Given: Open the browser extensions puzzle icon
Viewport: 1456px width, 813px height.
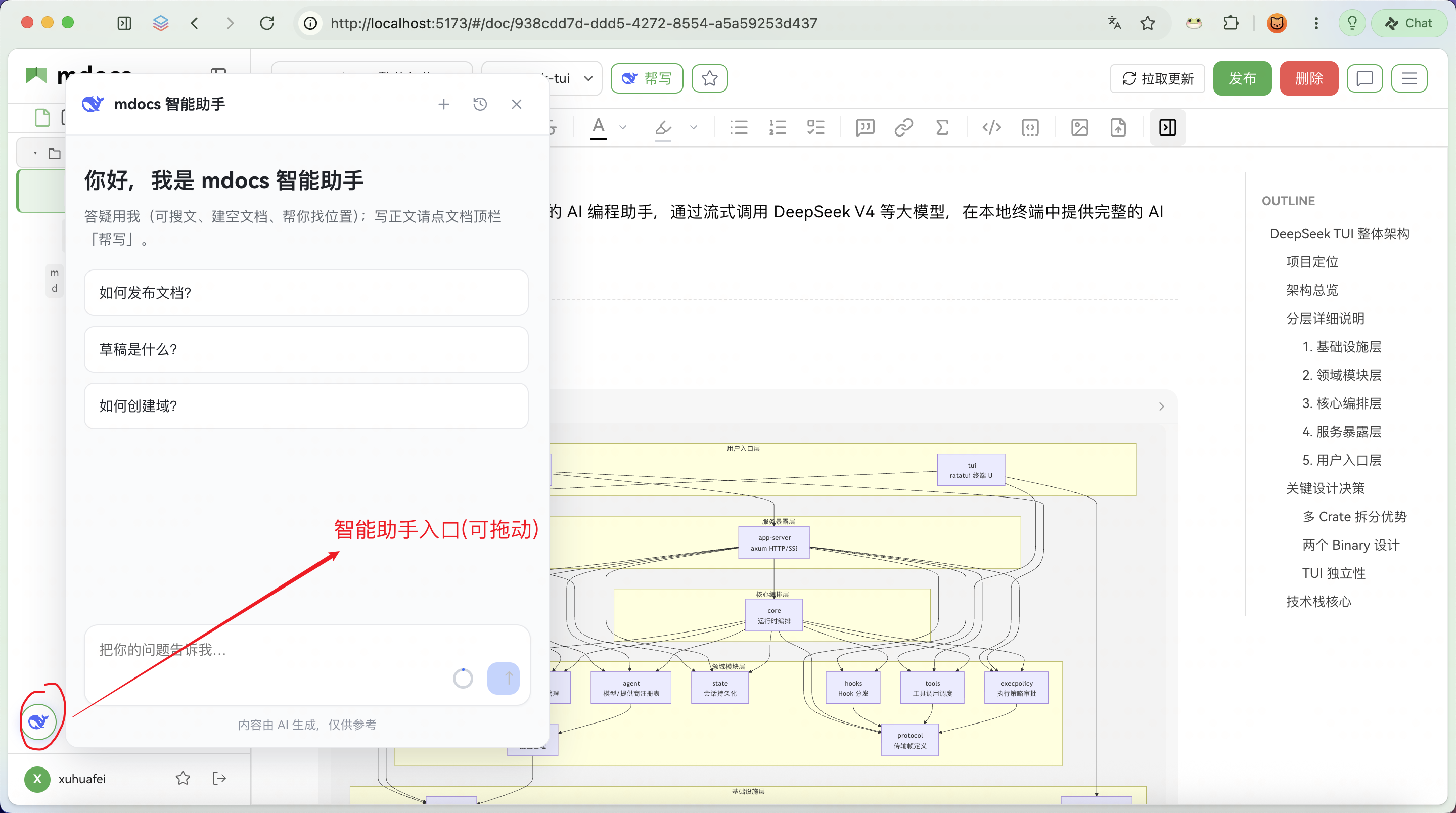Looking at the screenshot, I should 1230,23.
